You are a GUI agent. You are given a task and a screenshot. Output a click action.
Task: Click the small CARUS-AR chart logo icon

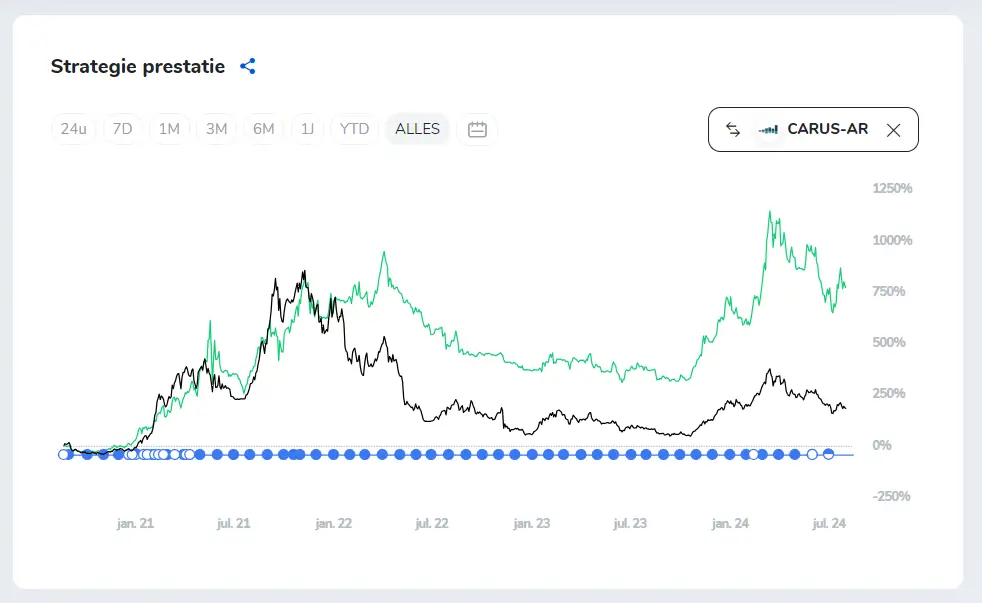pos(768,130)
